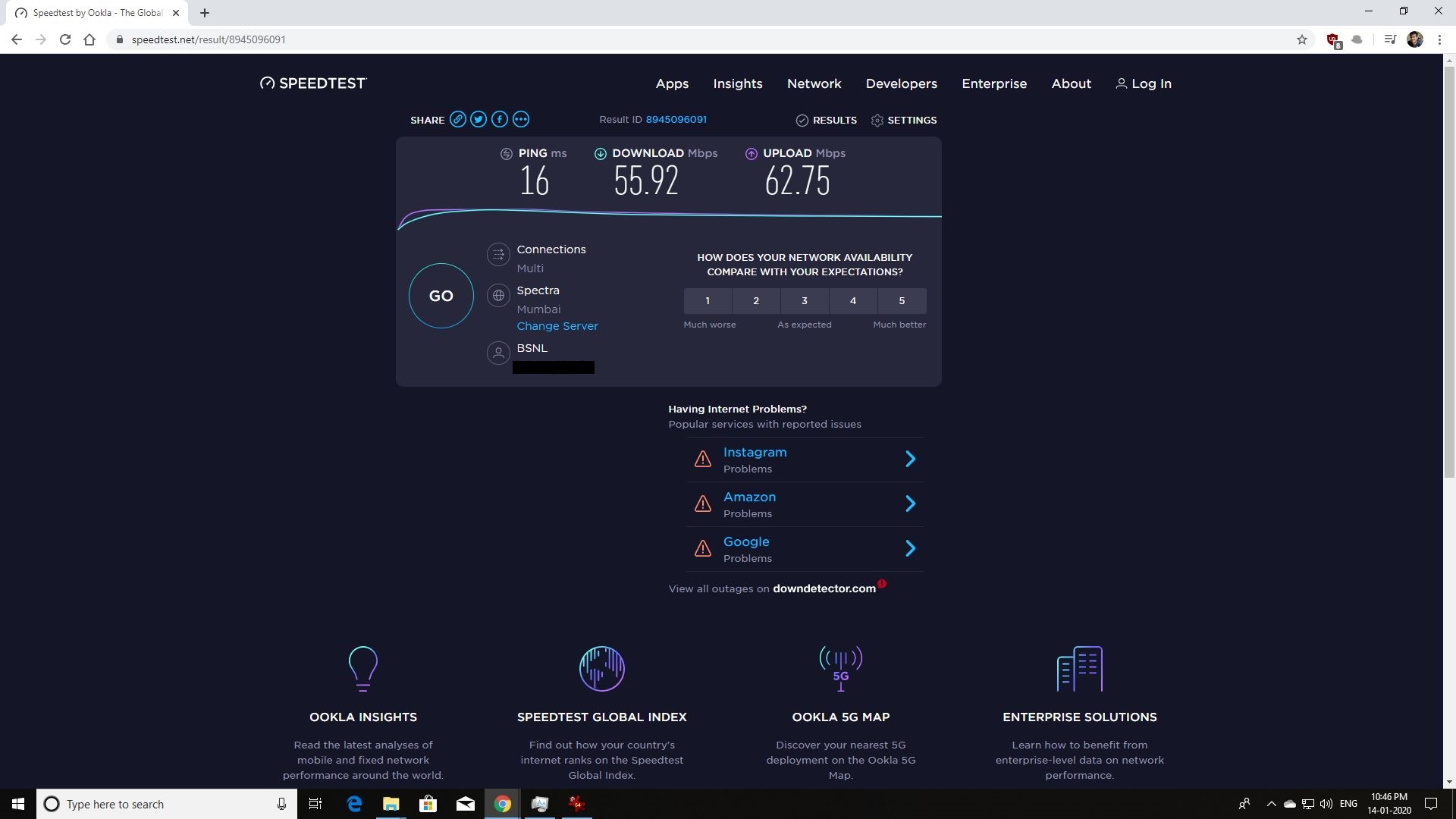This screenshot has width=1456, height=819.
Task: Share the result on Facebook
Action: tap(499, 119)
